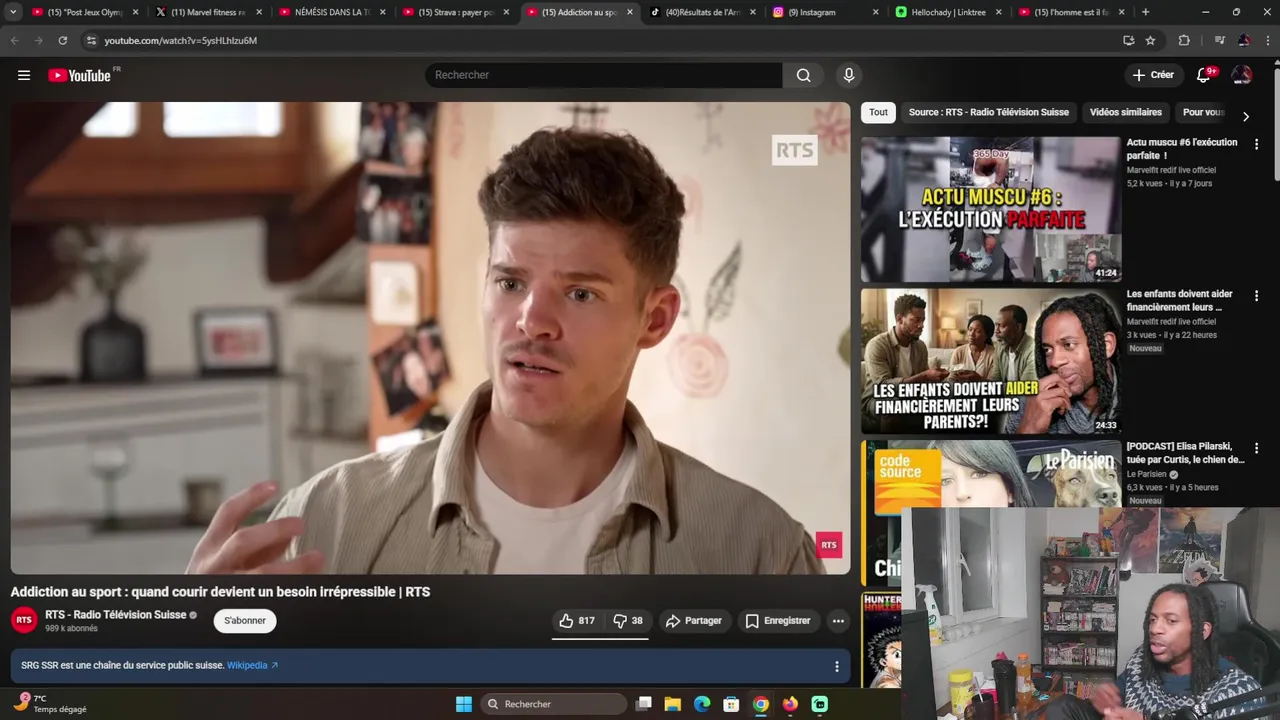
Task: View site information icon in address bar
Action: [91, 40]
